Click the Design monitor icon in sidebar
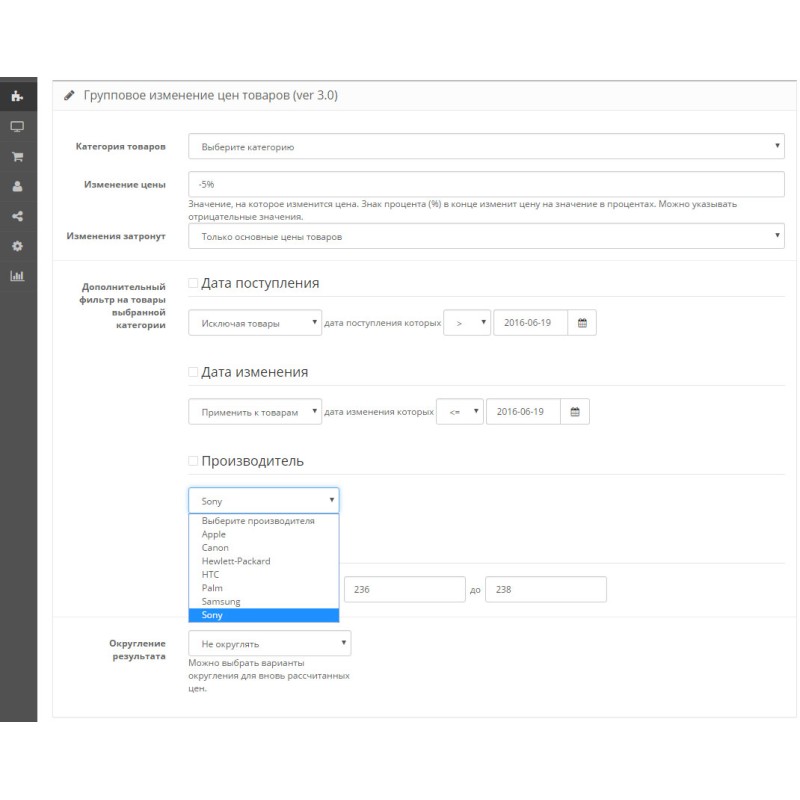This screenshot has height=800, width=800. coord(16,127)
